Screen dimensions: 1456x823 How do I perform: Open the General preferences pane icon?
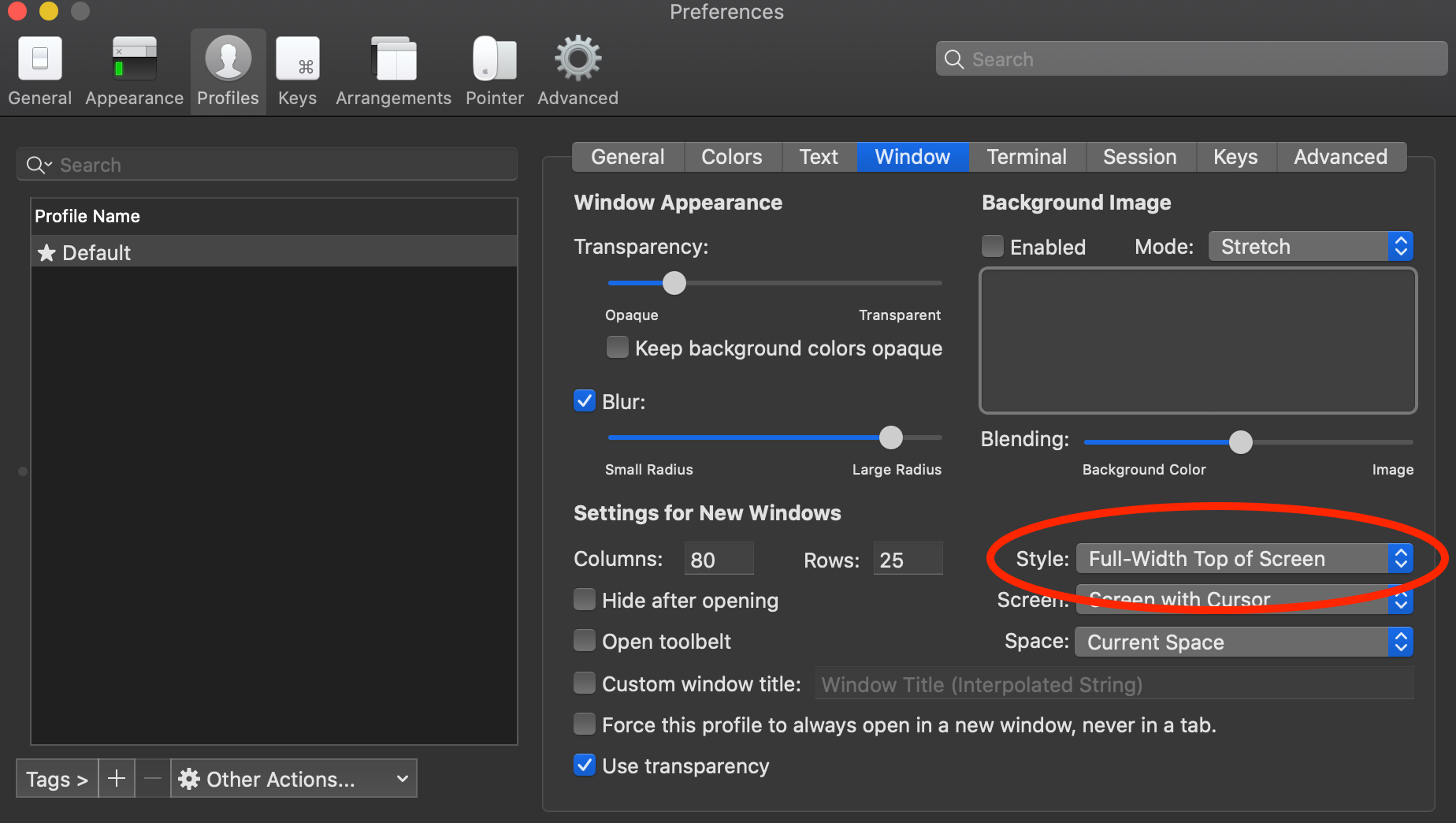[39, 60]
